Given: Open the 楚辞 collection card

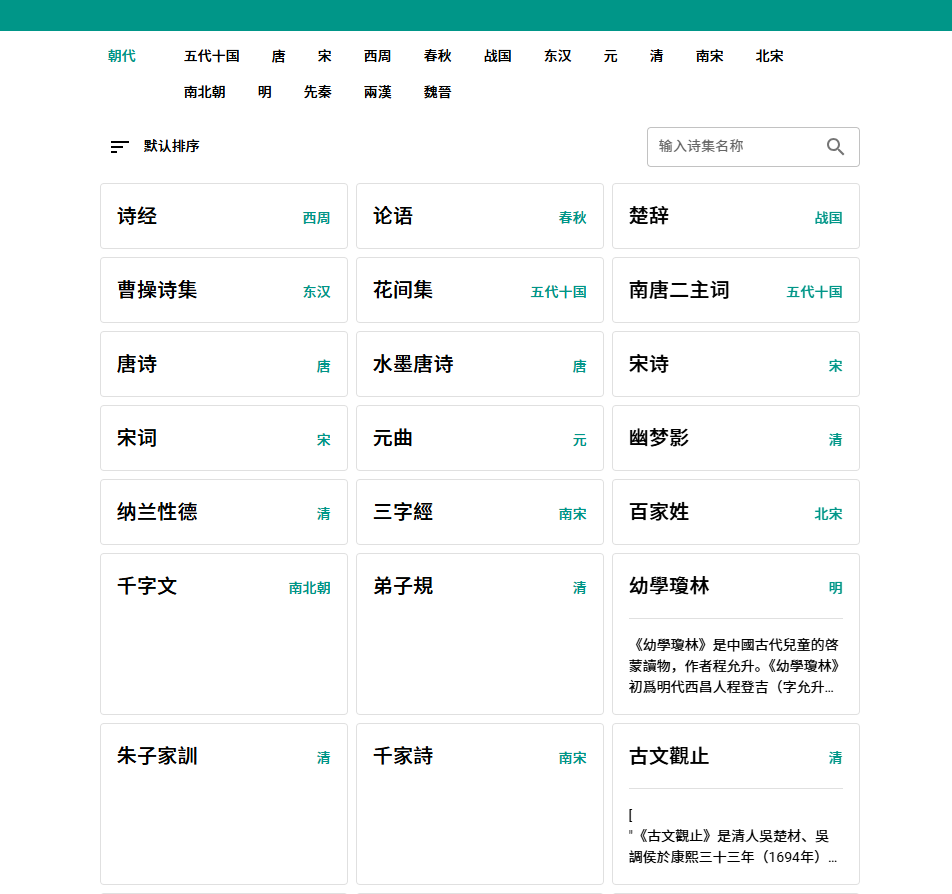Looking at the screenshot, I should 736,216.
